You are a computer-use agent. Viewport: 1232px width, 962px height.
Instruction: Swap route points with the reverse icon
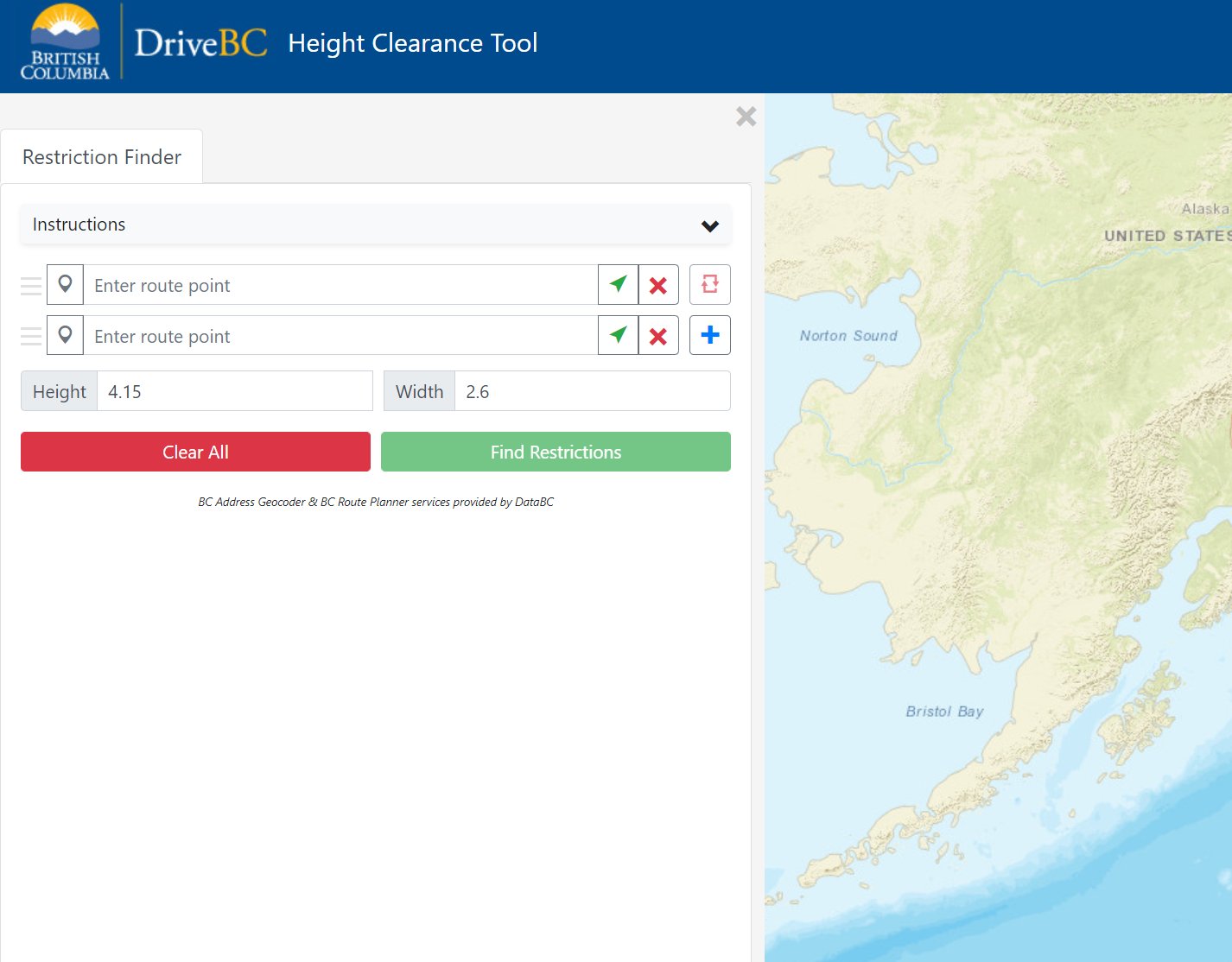[710, 284]
